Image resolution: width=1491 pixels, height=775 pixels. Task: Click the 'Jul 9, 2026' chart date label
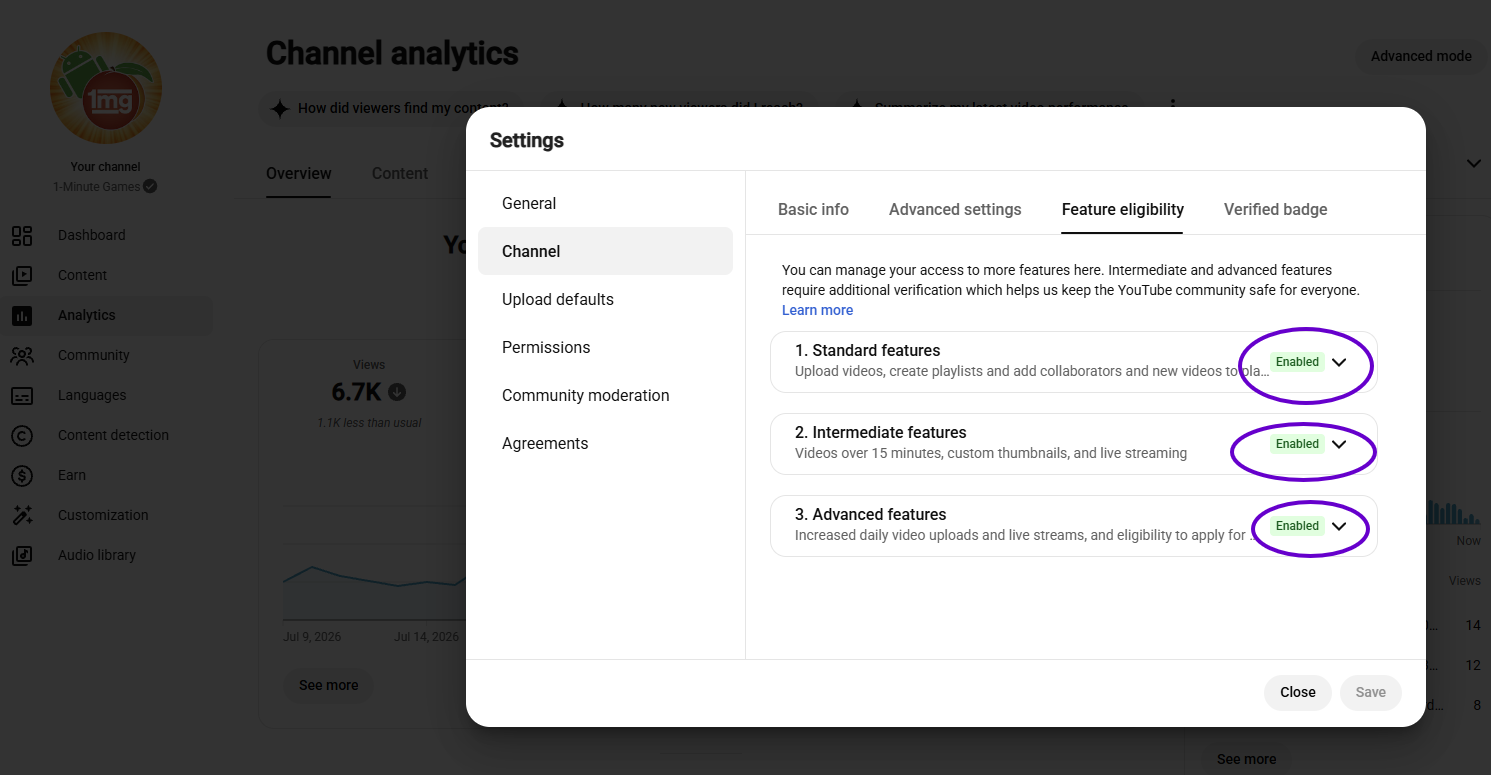pos(312,637)
